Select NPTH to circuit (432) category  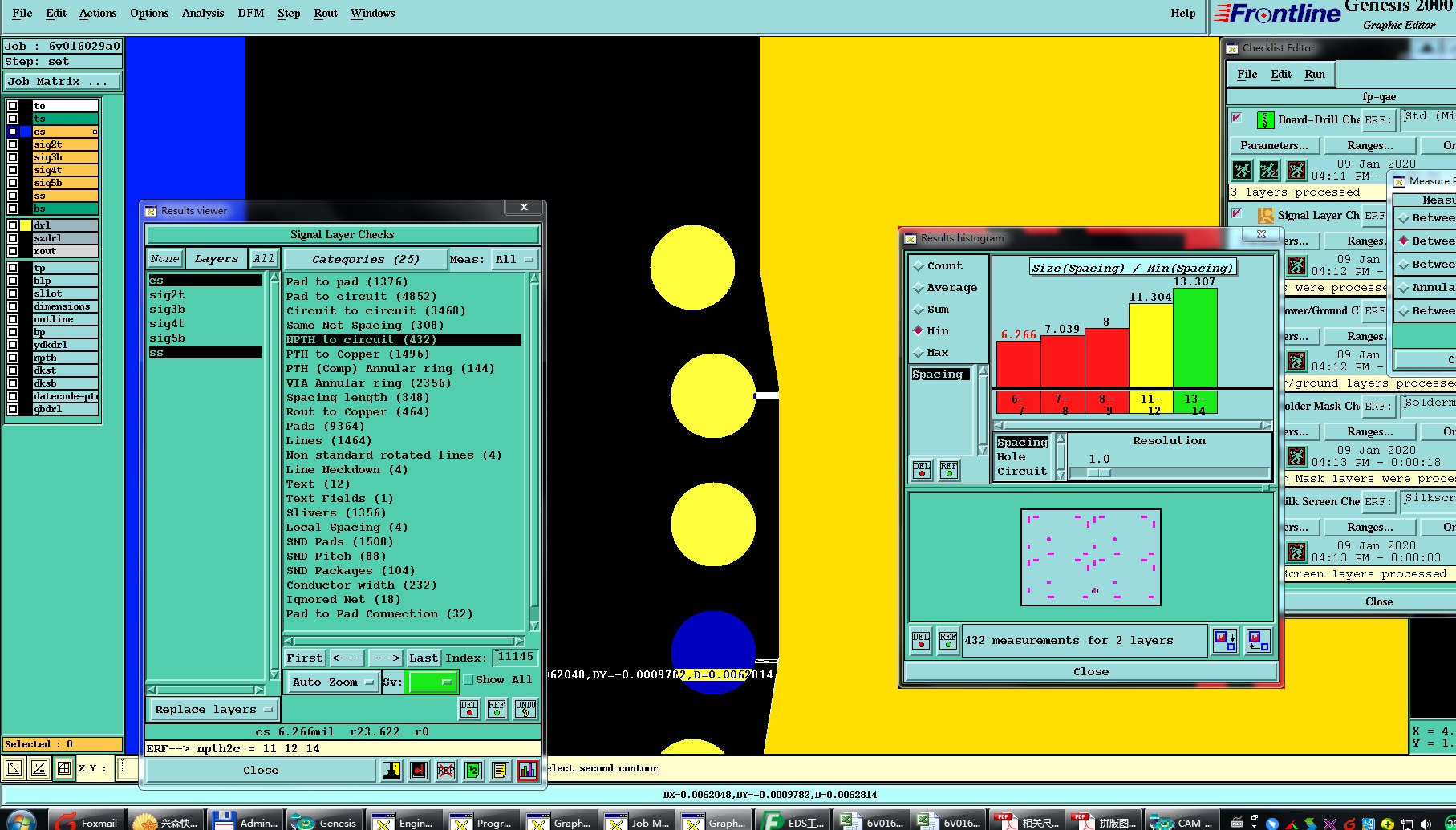(404, 340)
